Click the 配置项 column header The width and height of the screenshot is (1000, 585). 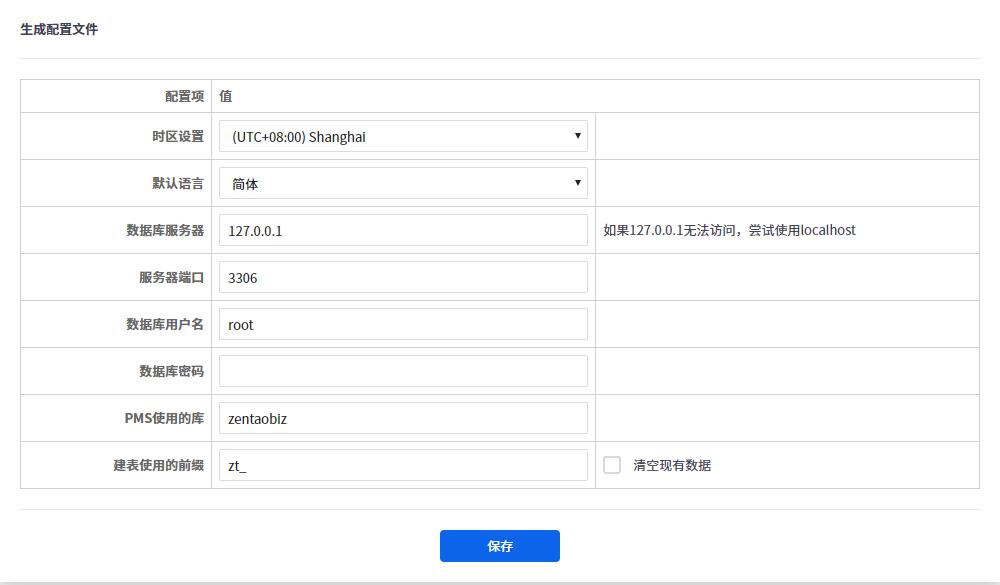(x=184, y=96)
